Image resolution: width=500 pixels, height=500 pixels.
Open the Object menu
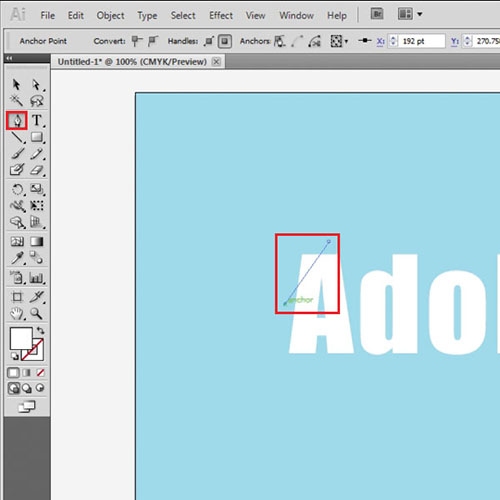click(x=110, y=15)
